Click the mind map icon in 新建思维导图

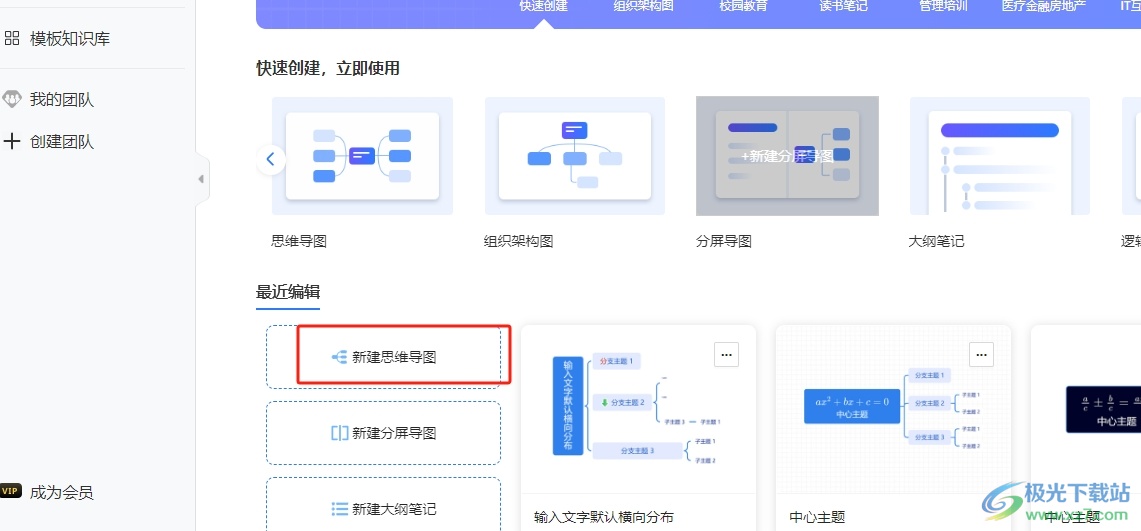[339, 357]
